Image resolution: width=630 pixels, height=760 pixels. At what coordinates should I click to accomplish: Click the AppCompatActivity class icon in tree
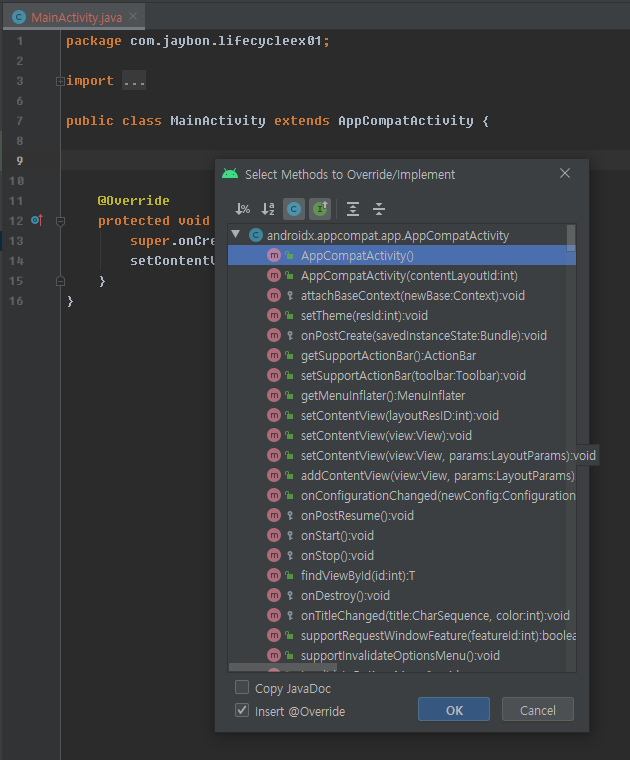pyautogui.click(x=255, y=236)
